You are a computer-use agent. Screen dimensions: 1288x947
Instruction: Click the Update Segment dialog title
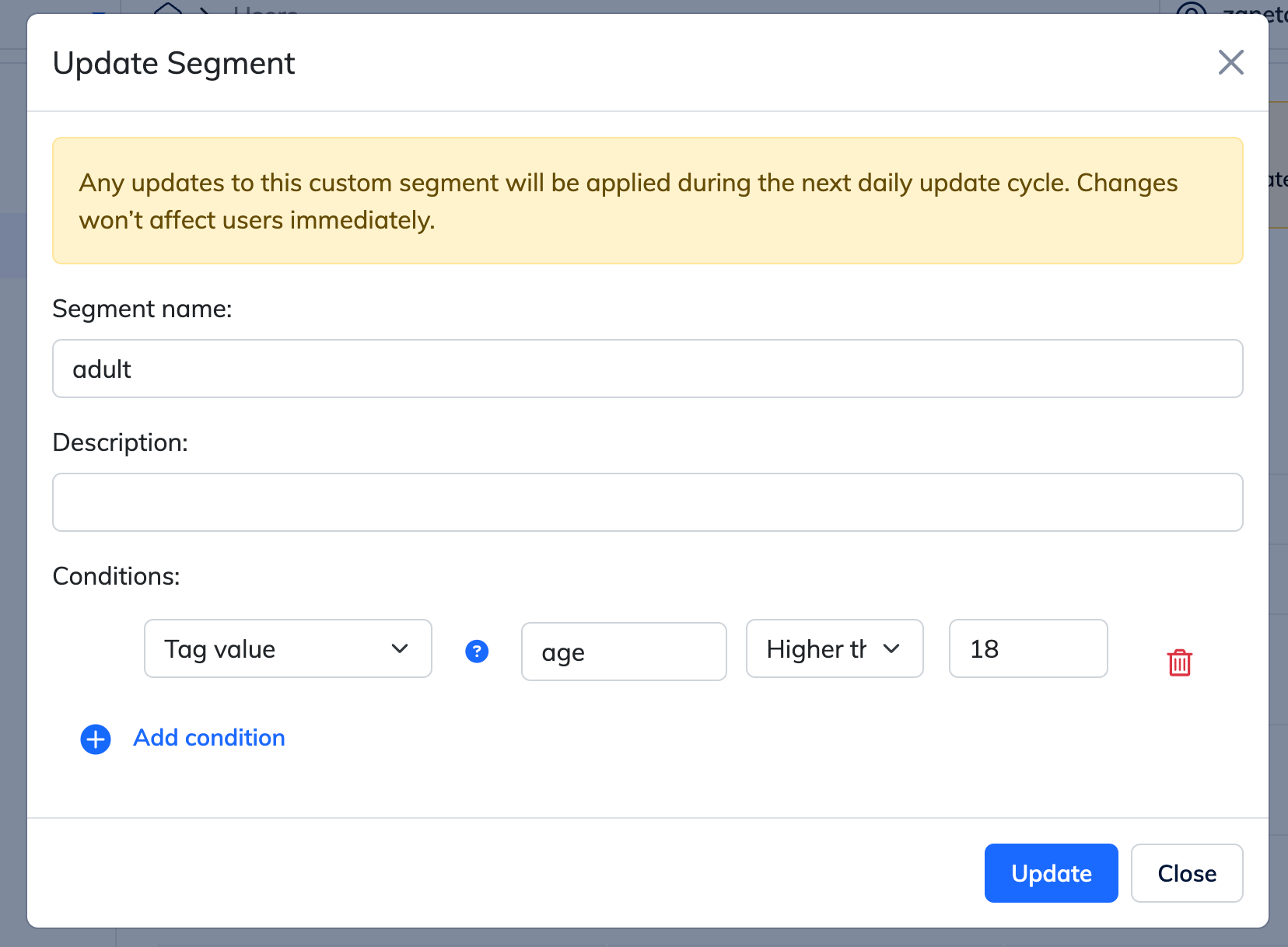(173, 64)
